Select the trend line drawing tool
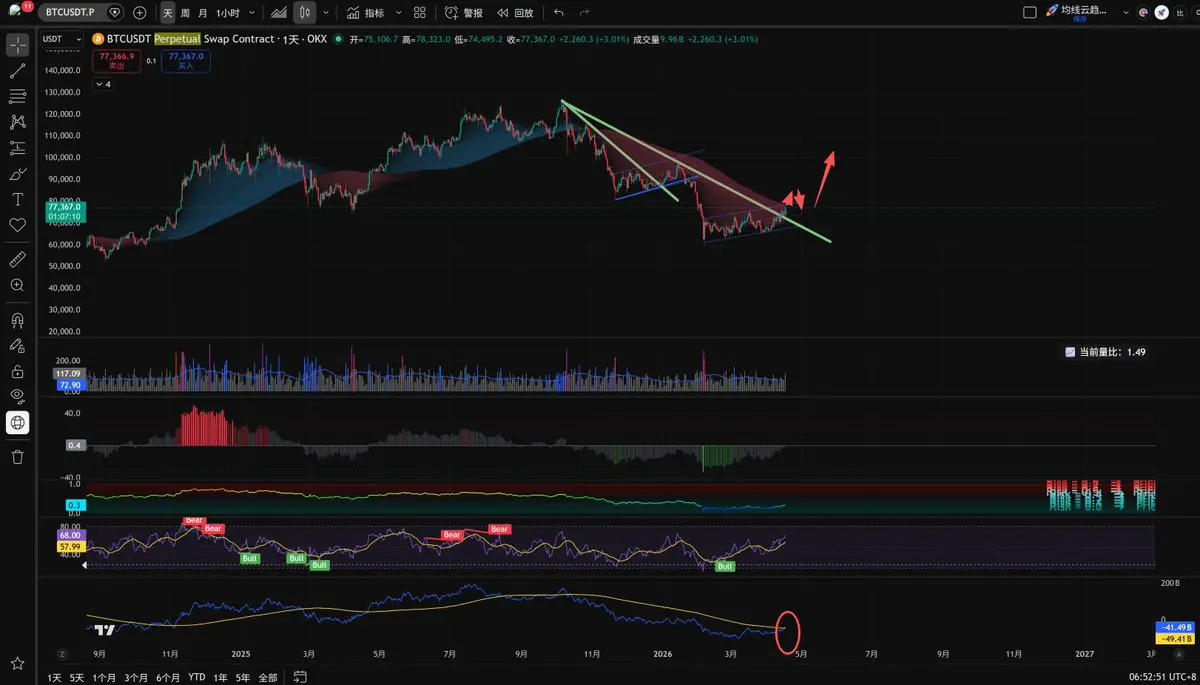This screenshot has width=1200, height=685. pyautogui.click(x=17, y=71)
